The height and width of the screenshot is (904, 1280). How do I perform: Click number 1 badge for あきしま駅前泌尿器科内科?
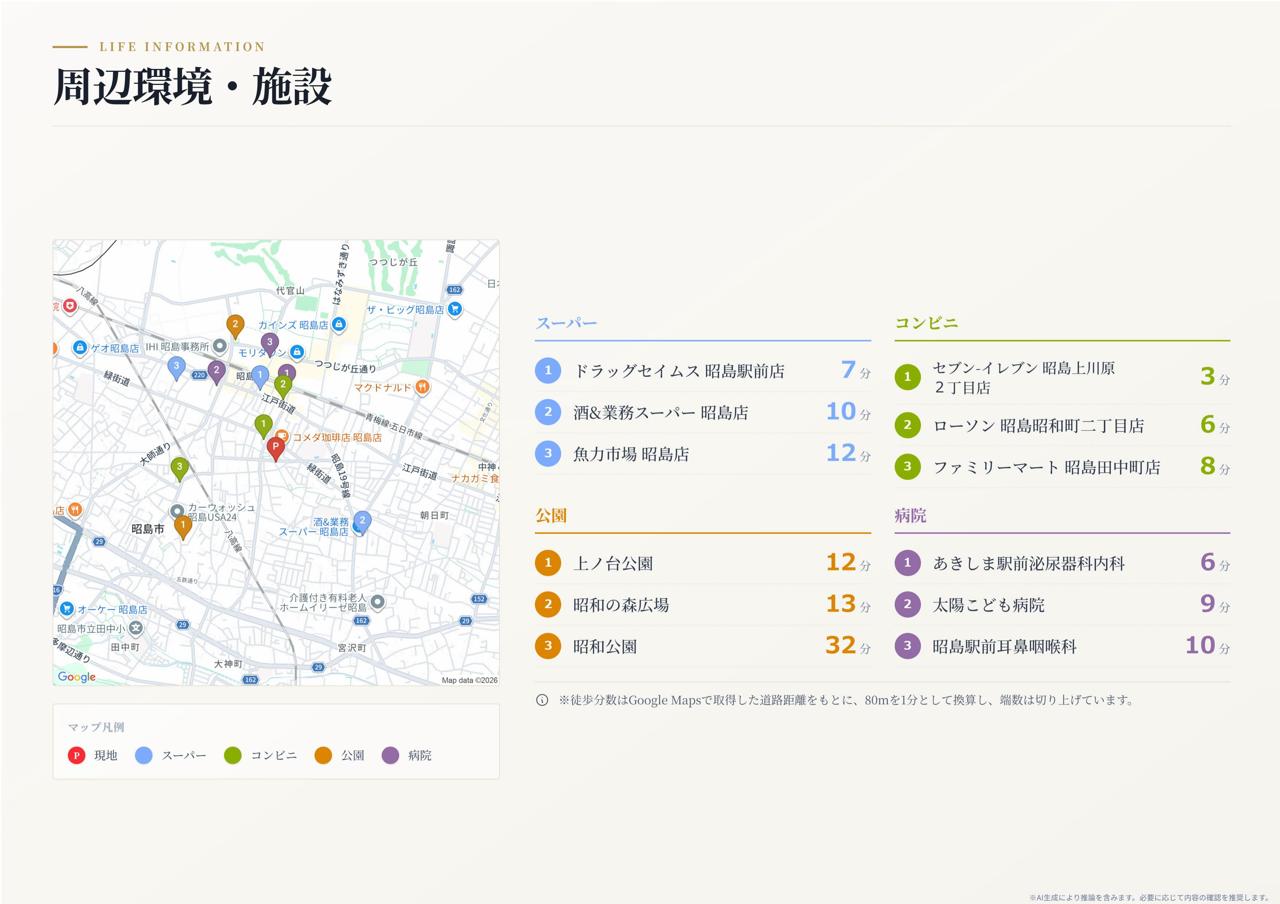coord(907,563)
